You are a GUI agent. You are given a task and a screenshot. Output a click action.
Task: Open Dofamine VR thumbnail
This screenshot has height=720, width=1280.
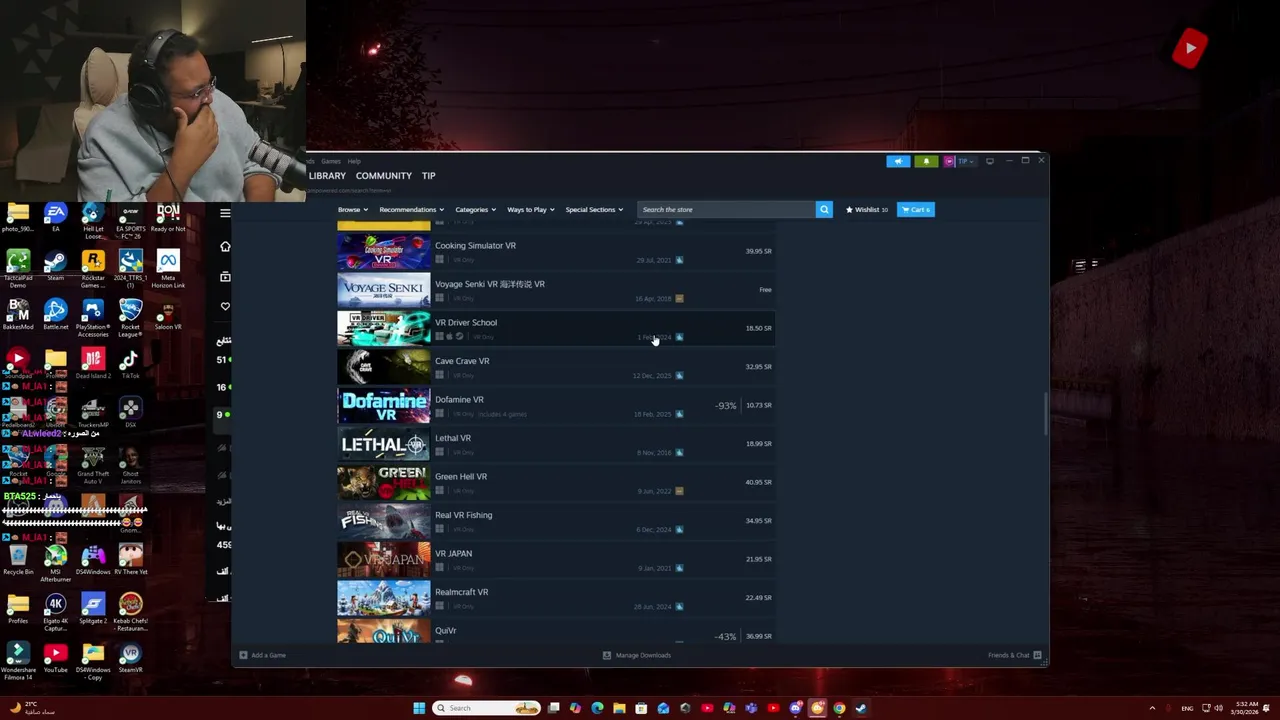384,405
